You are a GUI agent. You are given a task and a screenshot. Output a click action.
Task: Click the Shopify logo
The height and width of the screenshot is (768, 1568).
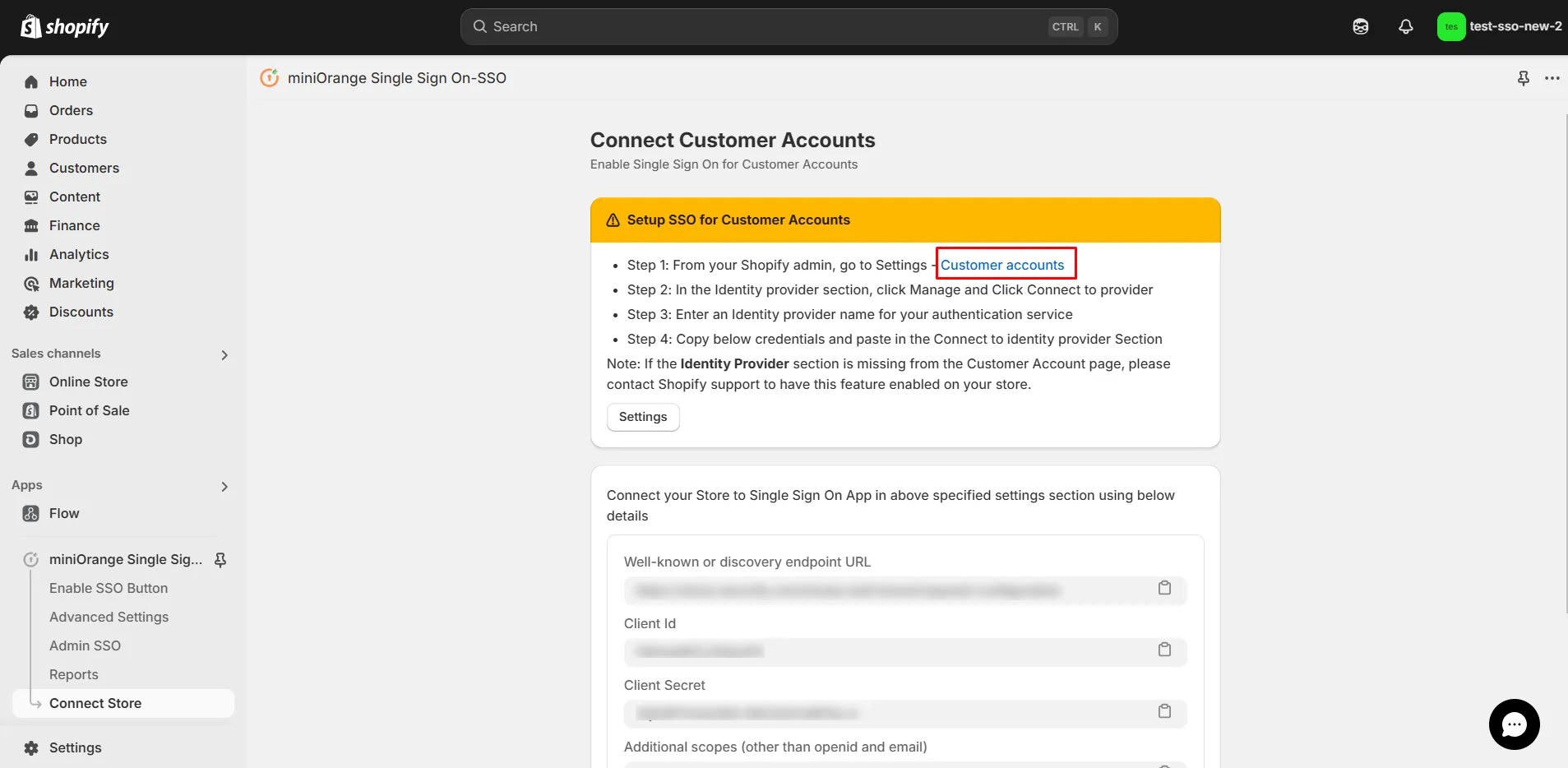(x=64, y=26)
